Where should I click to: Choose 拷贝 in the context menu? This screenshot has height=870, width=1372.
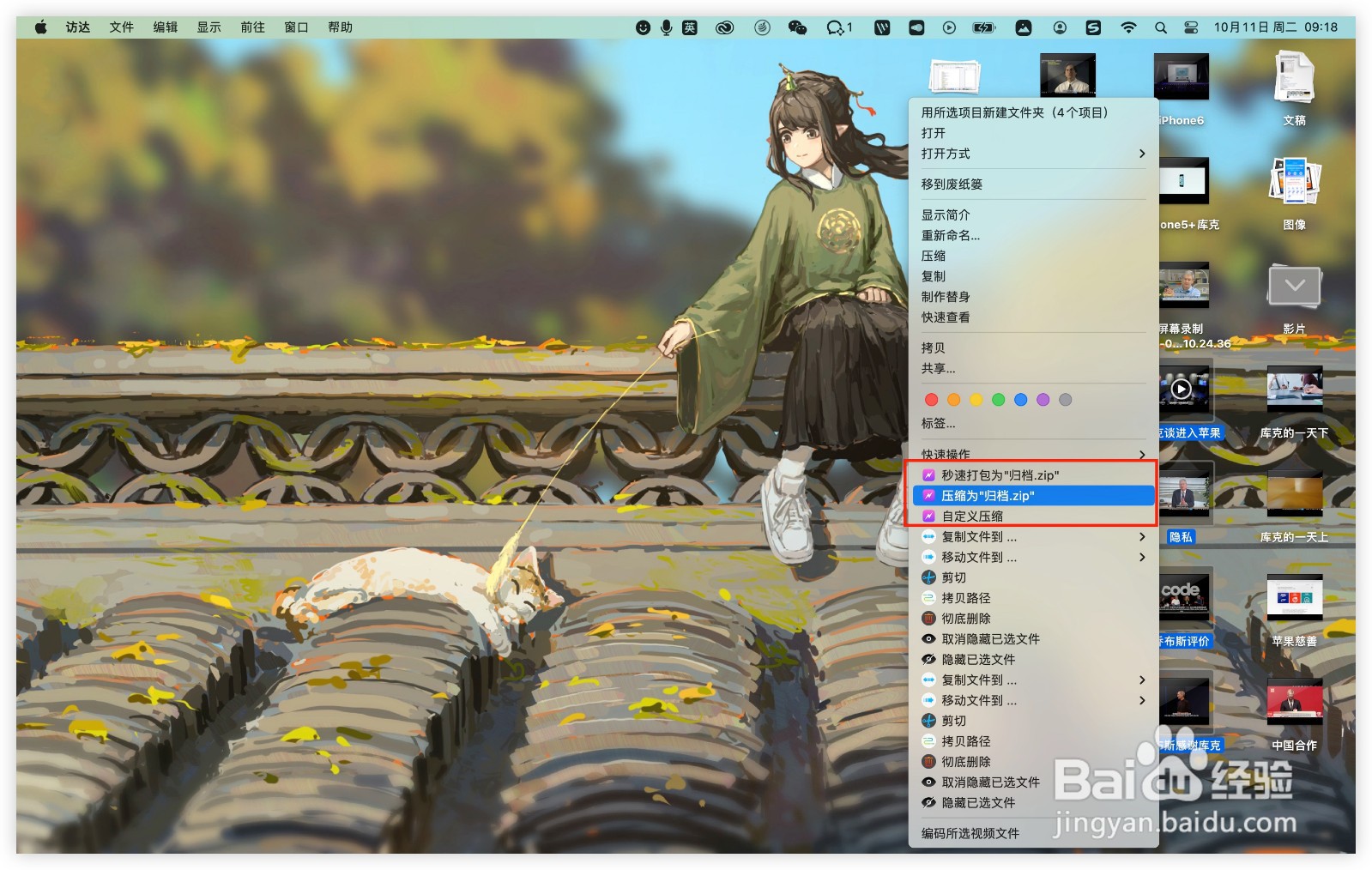pos(1033,348)
